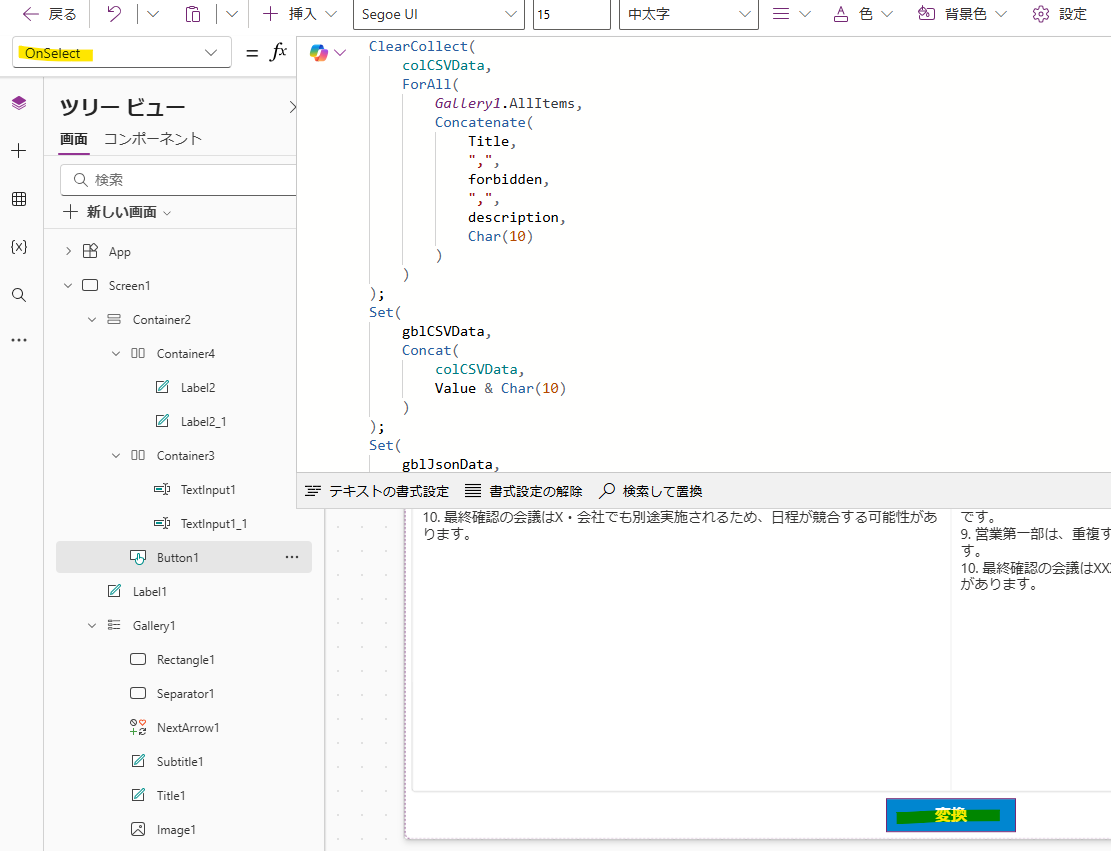1111x851 pixels.
Task: Open the font color (色) picker
Action: coord(863,14)
